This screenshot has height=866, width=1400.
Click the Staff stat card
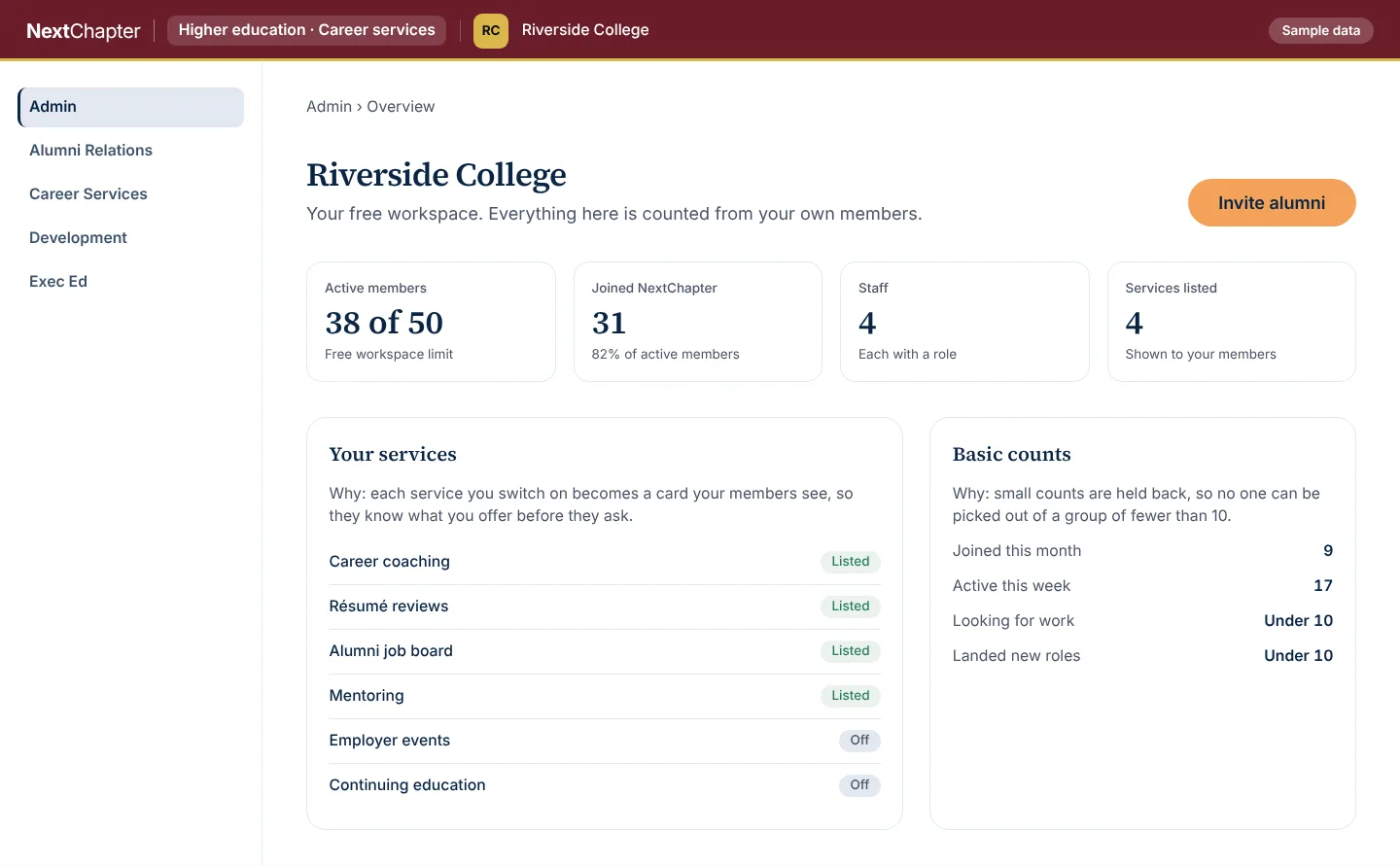click(964, 322)
